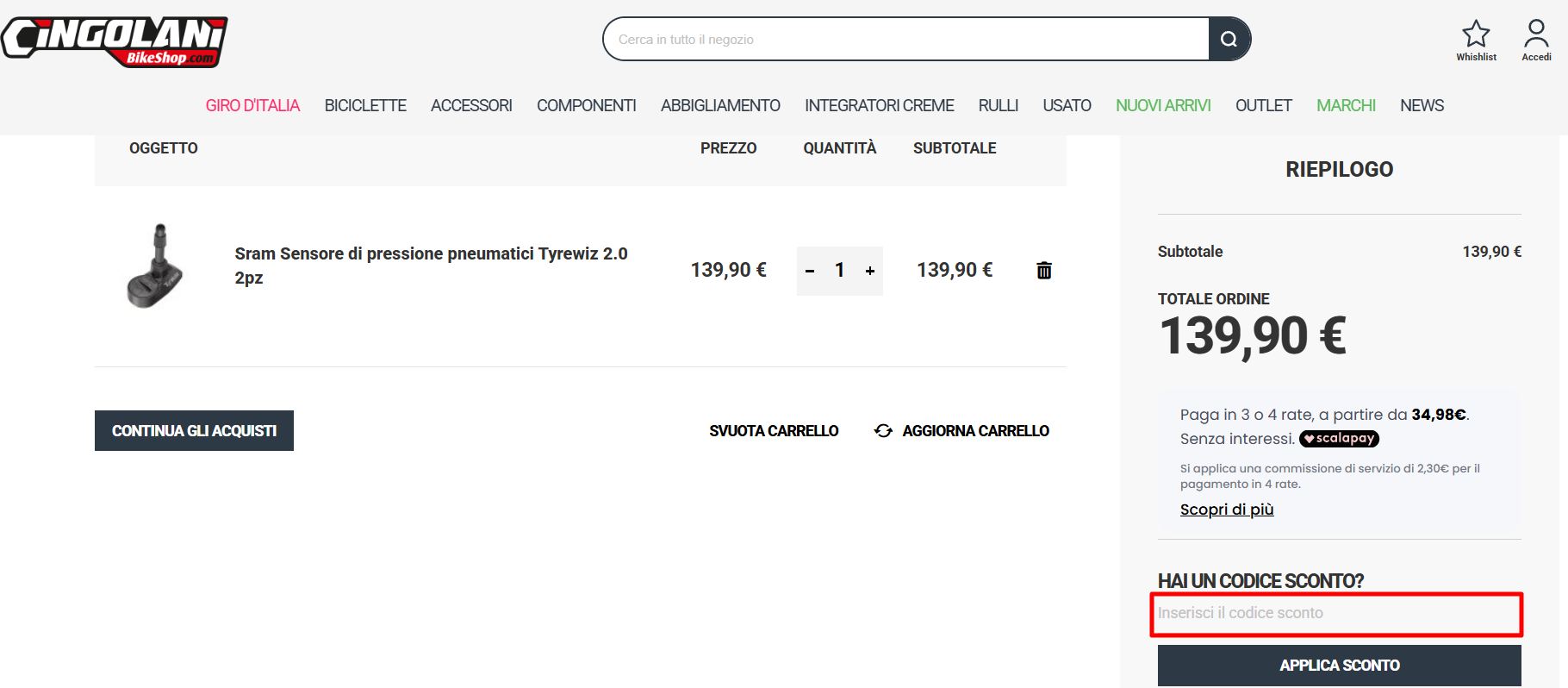Open the Tyrewiz sensor product thumbnail

coord(156,266)
